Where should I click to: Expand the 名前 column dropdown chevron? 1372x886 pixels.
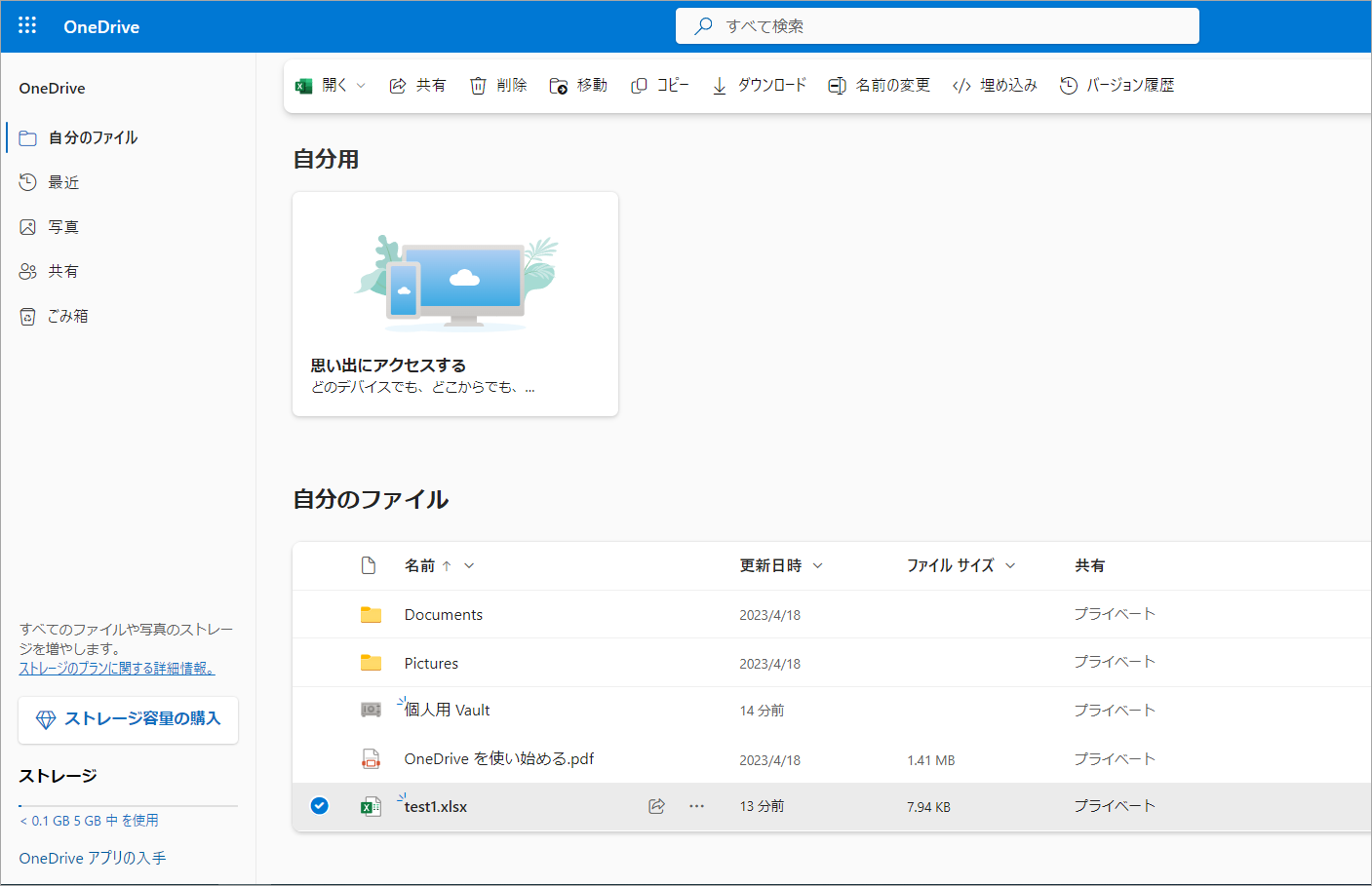coord(469,565)
